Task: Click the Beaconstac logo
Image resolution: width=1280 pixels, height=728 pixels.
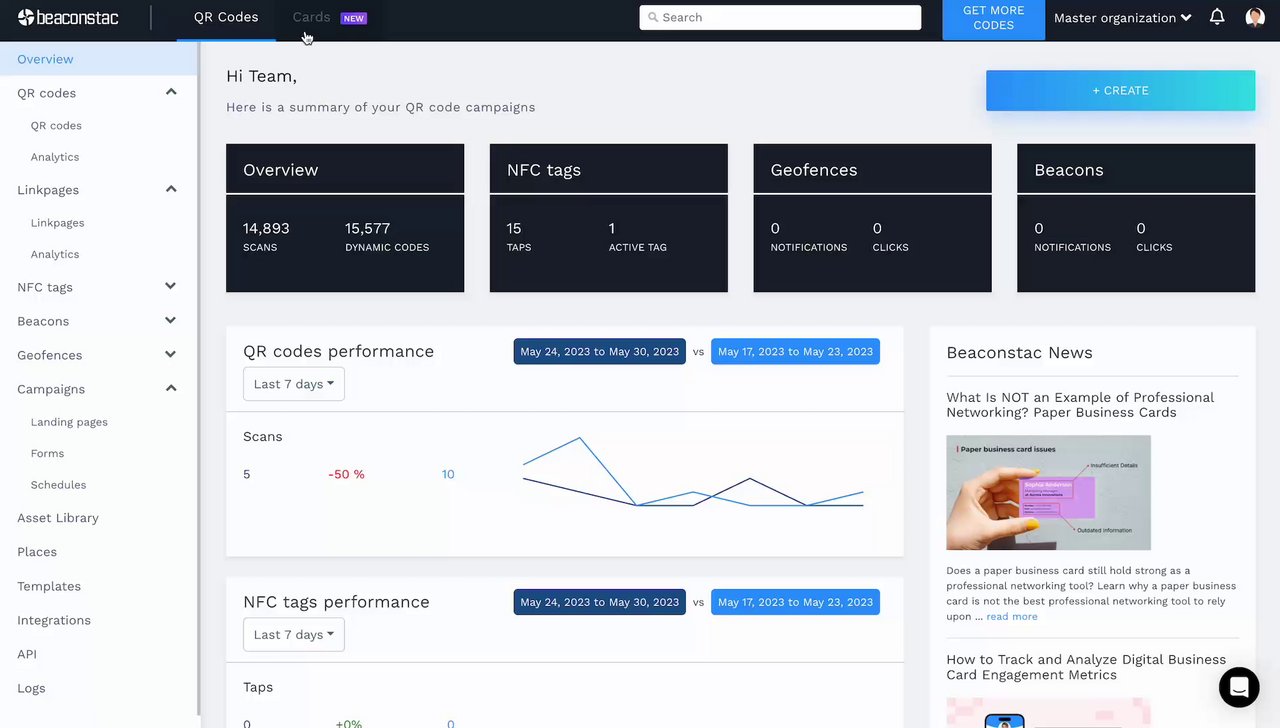Action: tap(68, 17)
